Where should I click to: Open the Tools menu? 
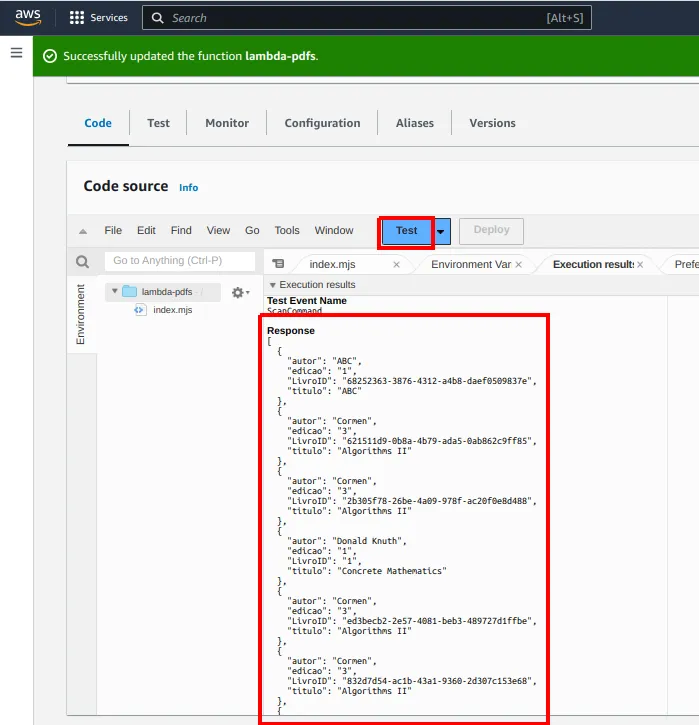(x=287, y=230)
